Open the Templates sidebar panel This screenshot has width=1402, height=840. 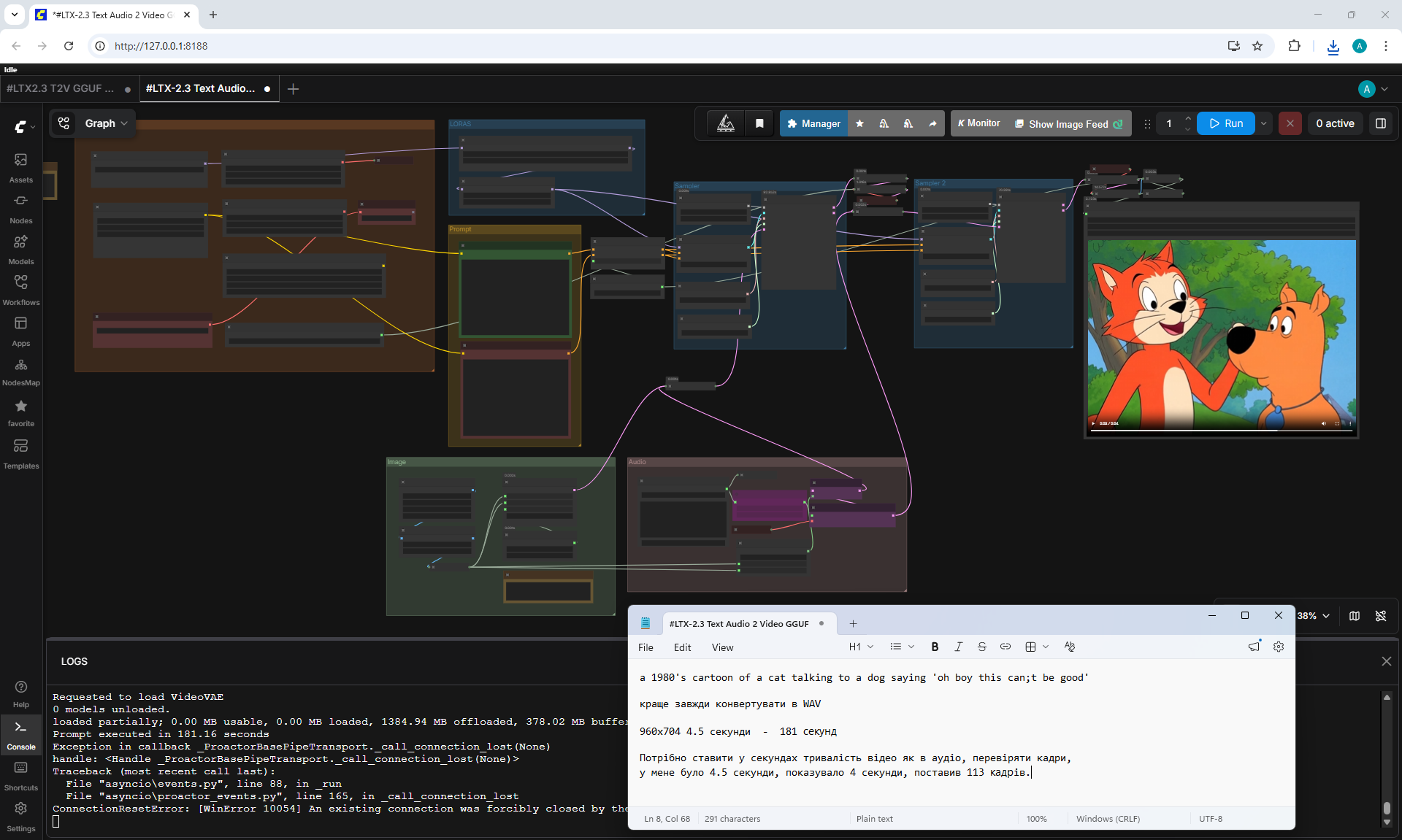21,454
